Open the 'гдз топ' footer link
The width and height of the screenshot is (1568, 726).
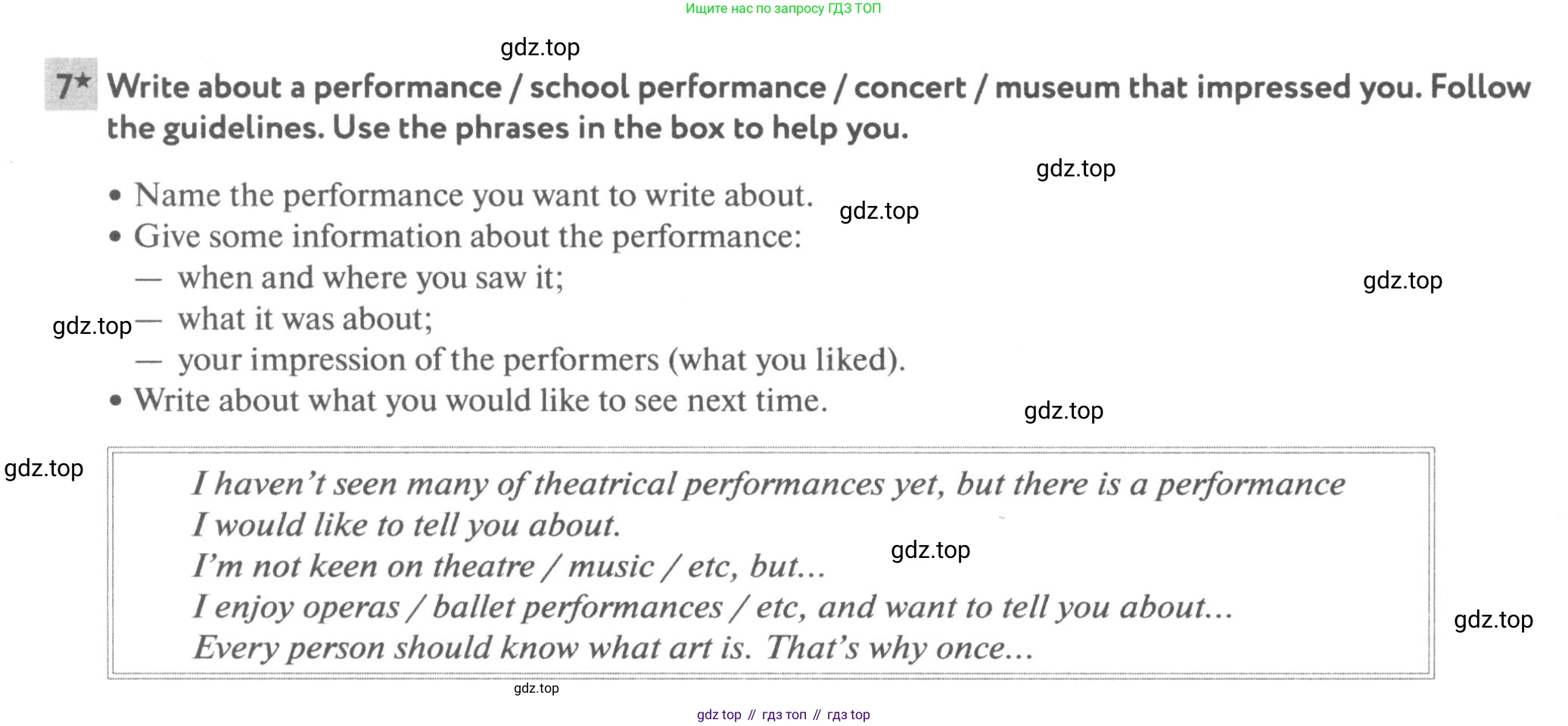click(x=784, y=715)
